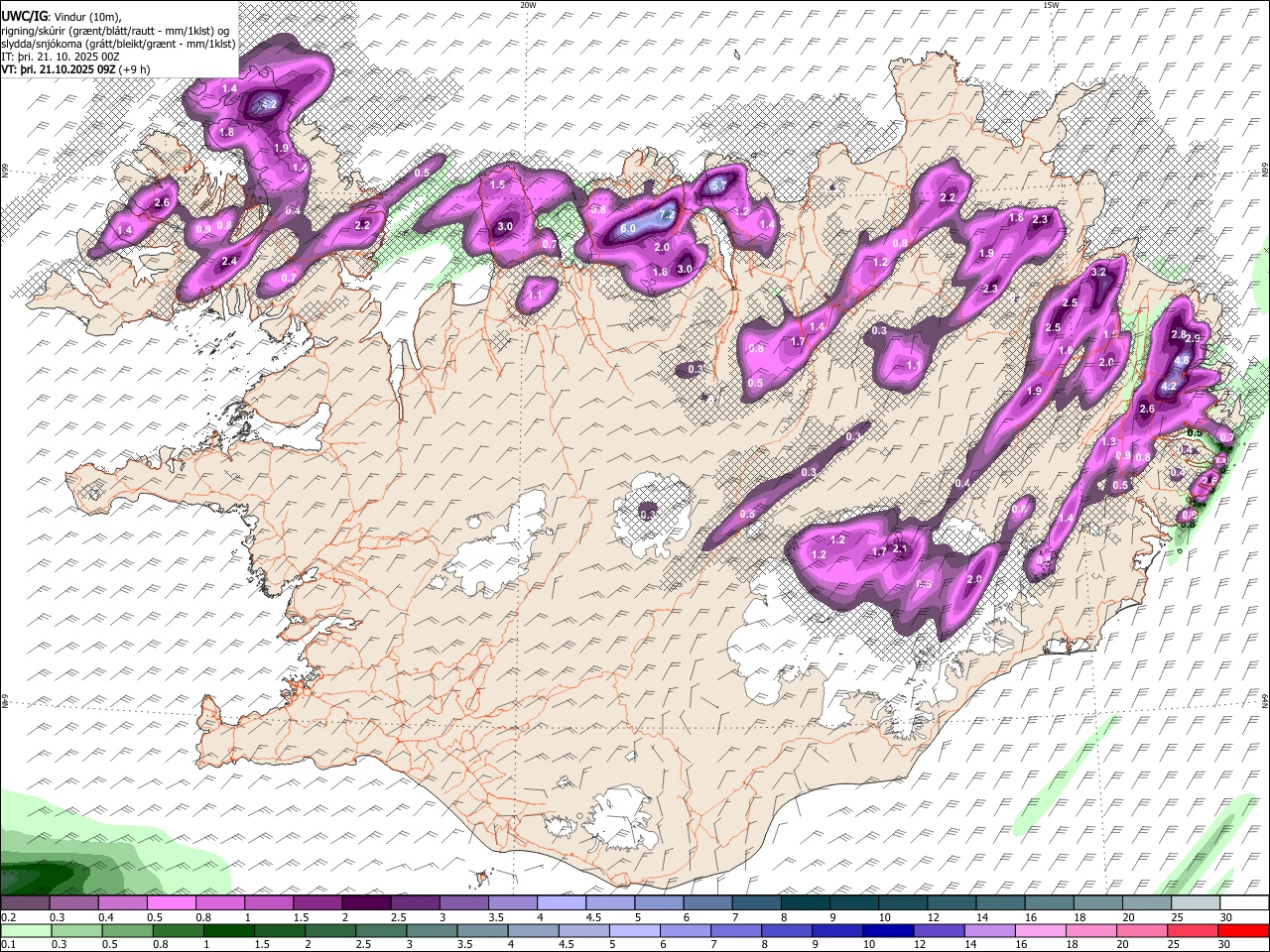The width and height of the screenshot is (1270, 952).
Task: Select the light grey 25 swatch in upper scale
Action: click(1196, 903)
